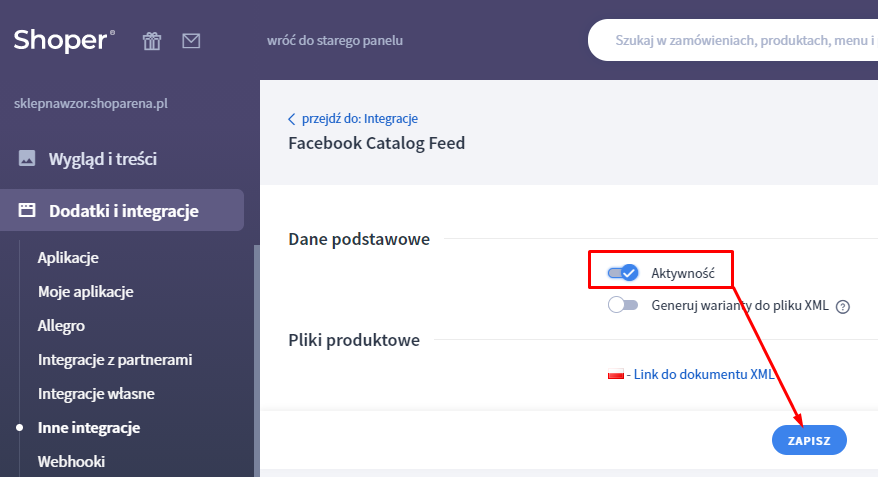Collapse the Dodatki i integracje section

(x=123, y=211)
